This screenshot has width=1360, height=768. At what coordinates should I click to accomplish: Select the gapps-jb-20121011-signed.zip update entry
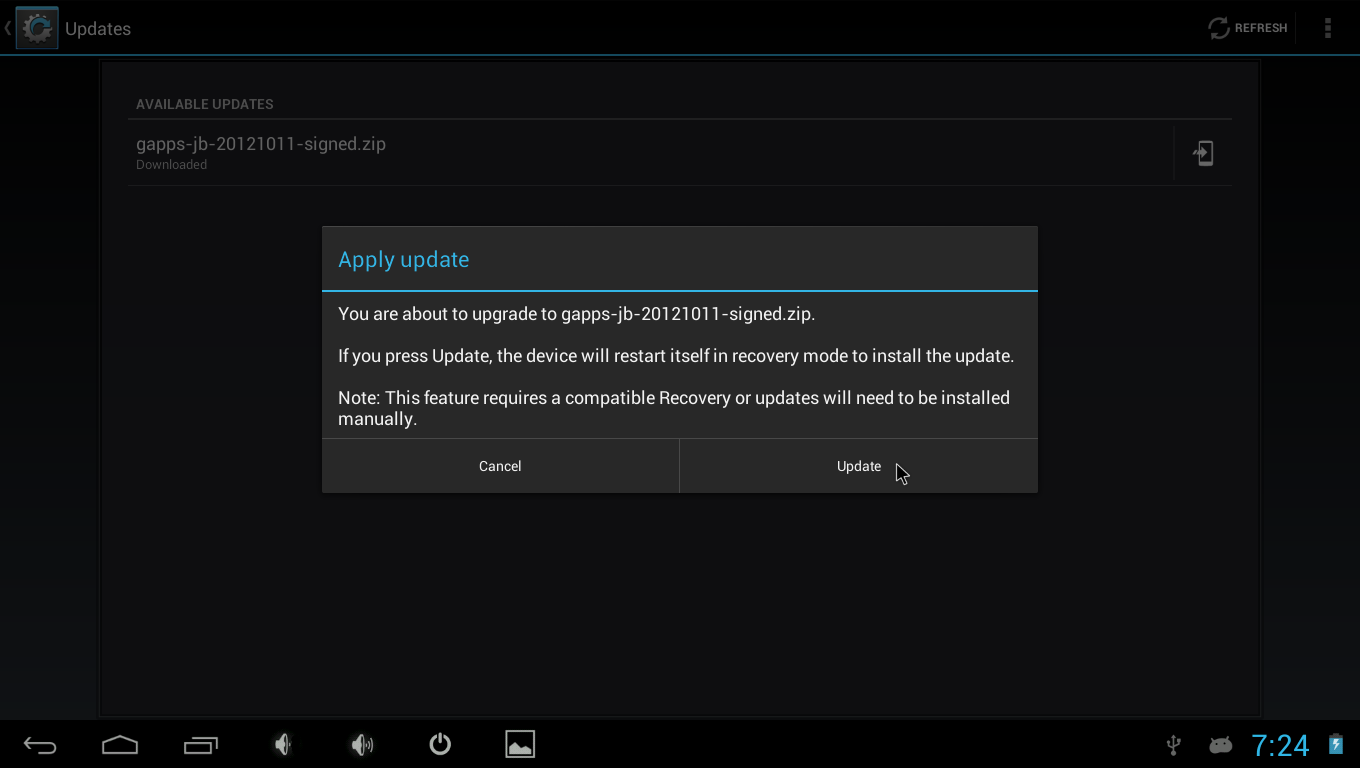(650, 153)
